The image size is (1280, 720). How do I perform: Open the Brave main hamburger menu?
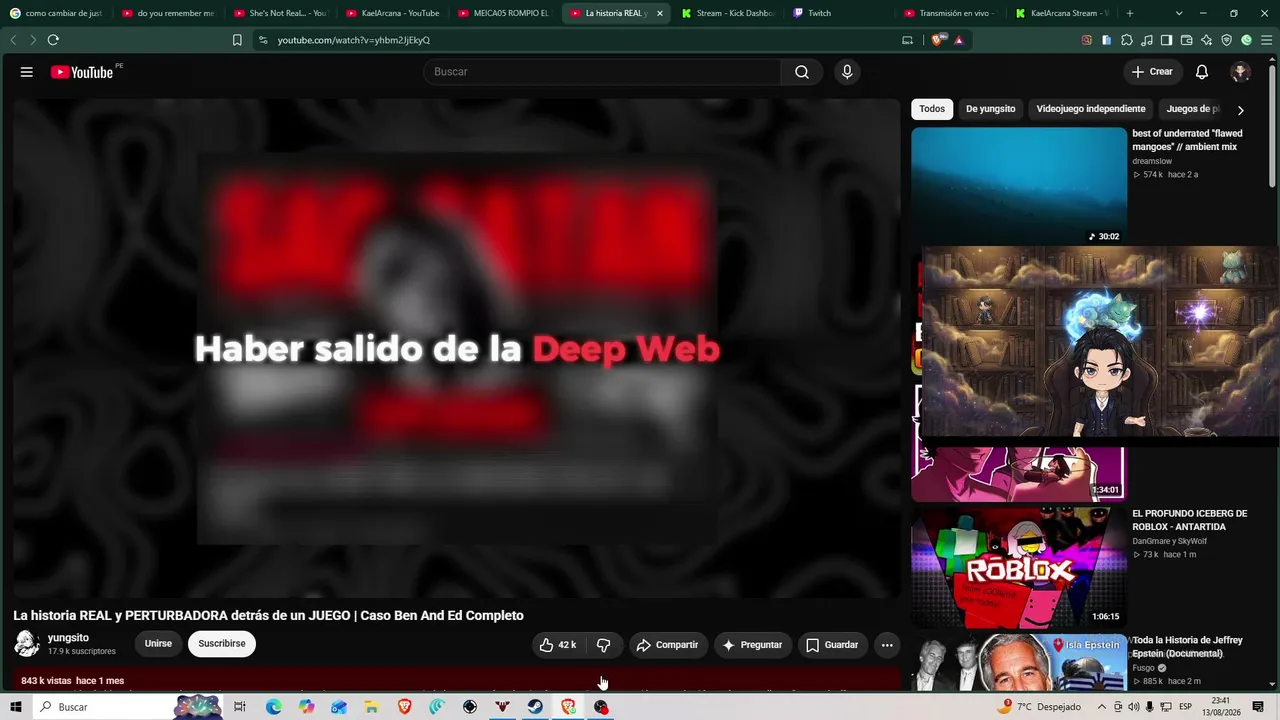(x=1267, y=40)
